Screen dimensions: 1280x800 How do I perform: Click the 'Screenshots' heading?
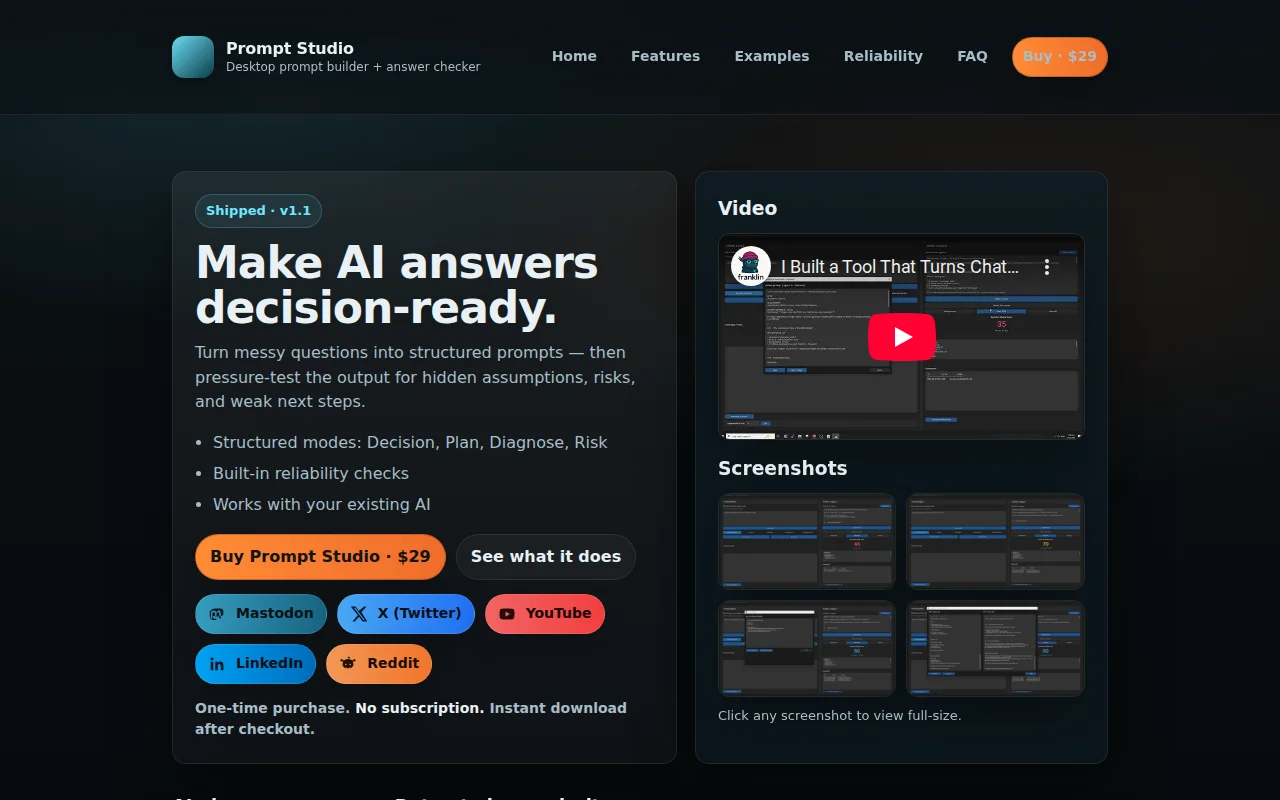click(782, 468)
